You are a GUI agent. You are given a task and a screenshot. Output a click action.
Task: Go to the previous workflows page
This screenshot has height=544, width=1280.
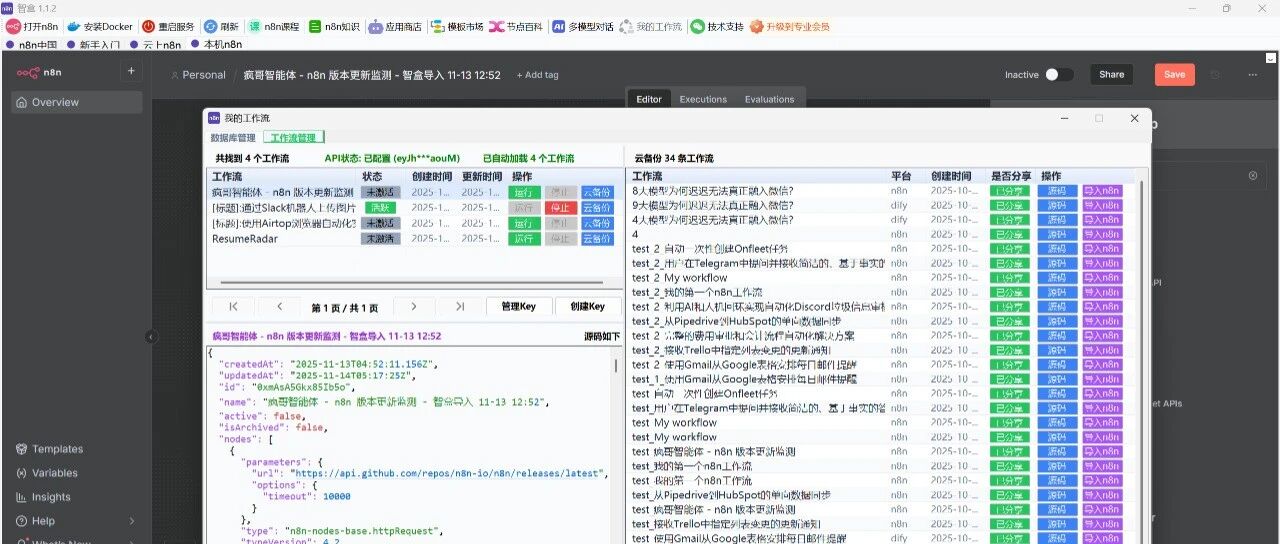(280, 306)
